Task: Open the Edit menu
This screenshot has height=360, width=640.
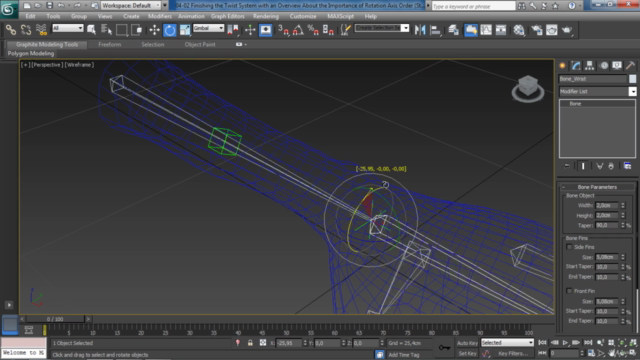Action: click(x=30, y=16)
